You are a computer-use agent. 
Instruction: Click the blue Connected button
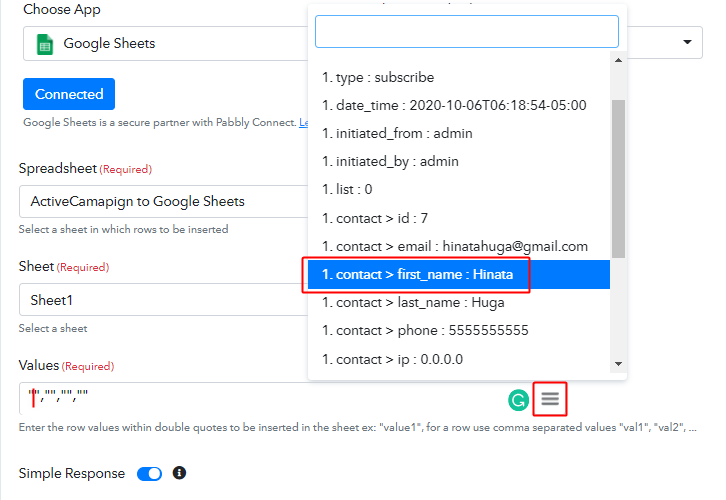(x=69, y=94)
